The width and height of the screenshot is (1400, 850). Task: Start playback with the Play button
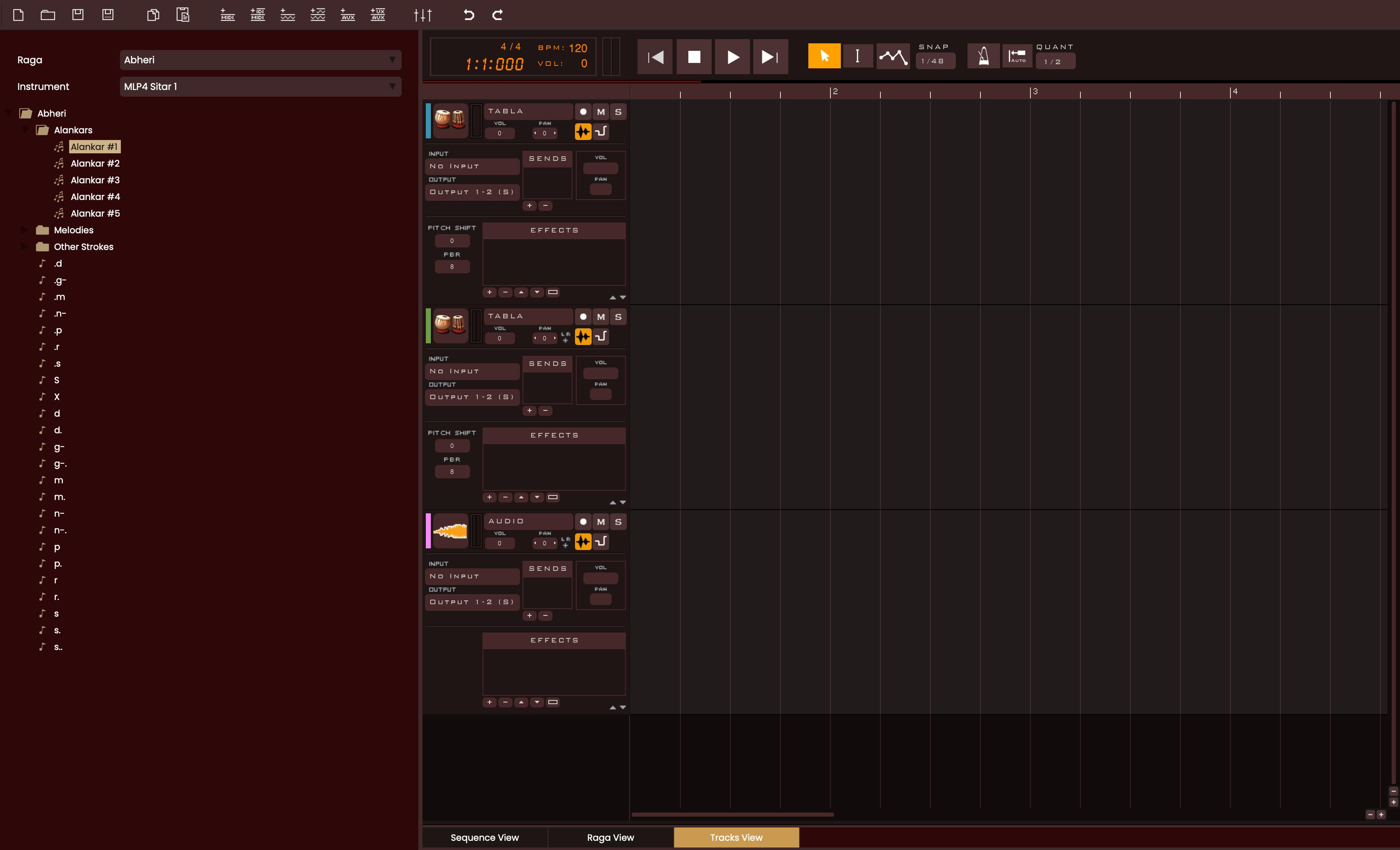point(732,57)
